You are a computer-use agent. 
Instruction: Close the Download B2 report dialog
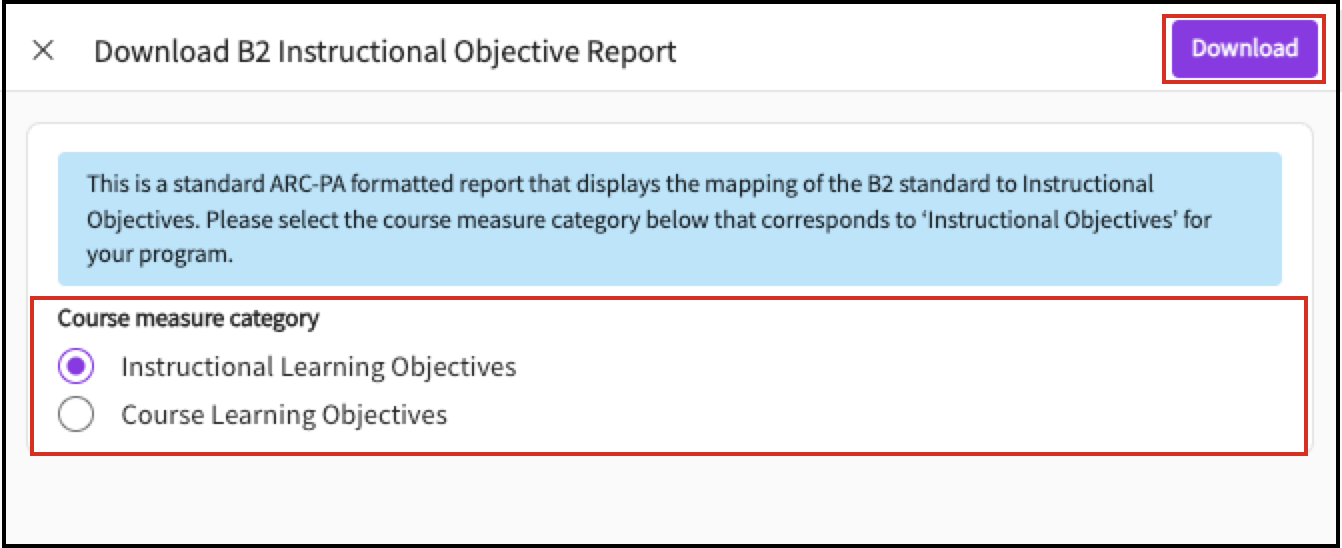[43, 51]
